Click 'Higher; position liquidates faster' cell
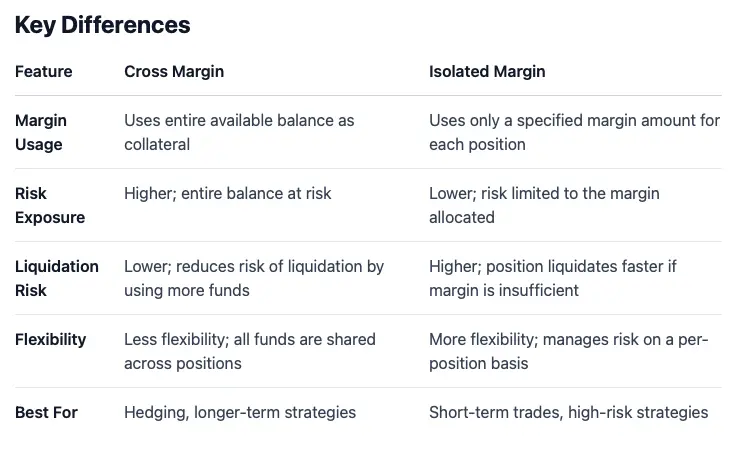The image size is (748, 452). pyautogui.click(x=552, y=278)
